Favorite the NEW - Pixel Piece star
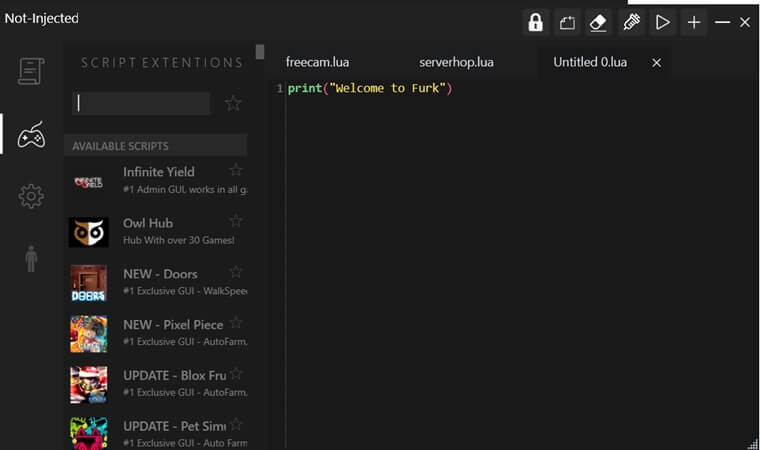The width and height of the screenshot is (760, 450). pyautogui.click(x=236, y=322)
